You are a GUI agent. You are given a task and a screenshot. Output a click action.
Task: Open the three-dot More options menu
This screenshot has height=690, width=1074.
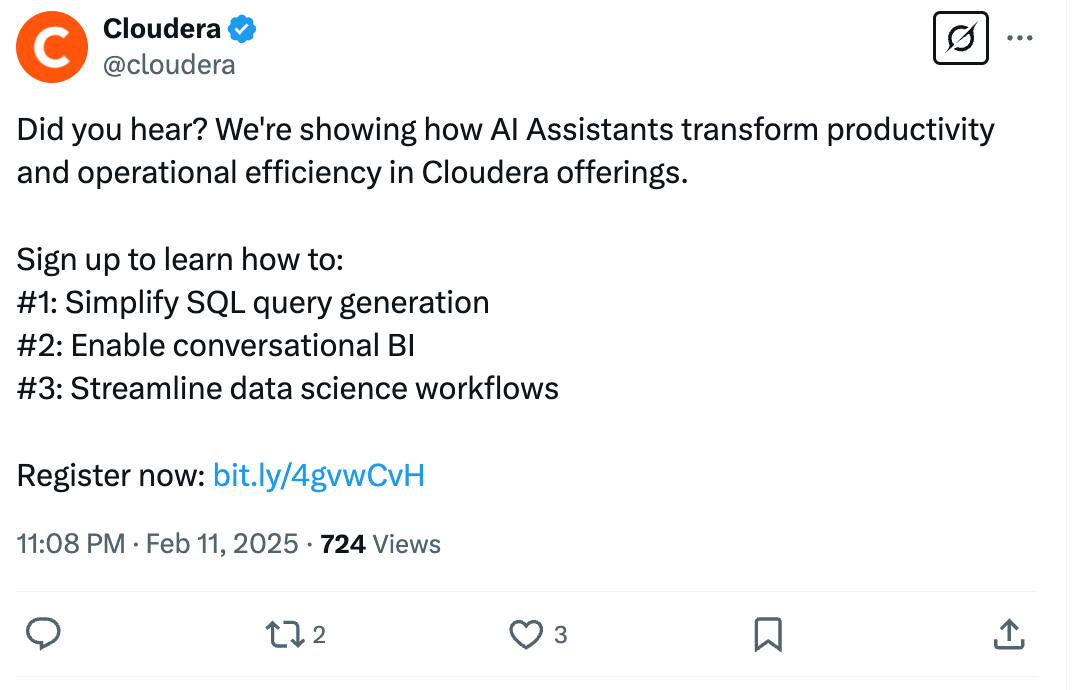pos(1020,39)
